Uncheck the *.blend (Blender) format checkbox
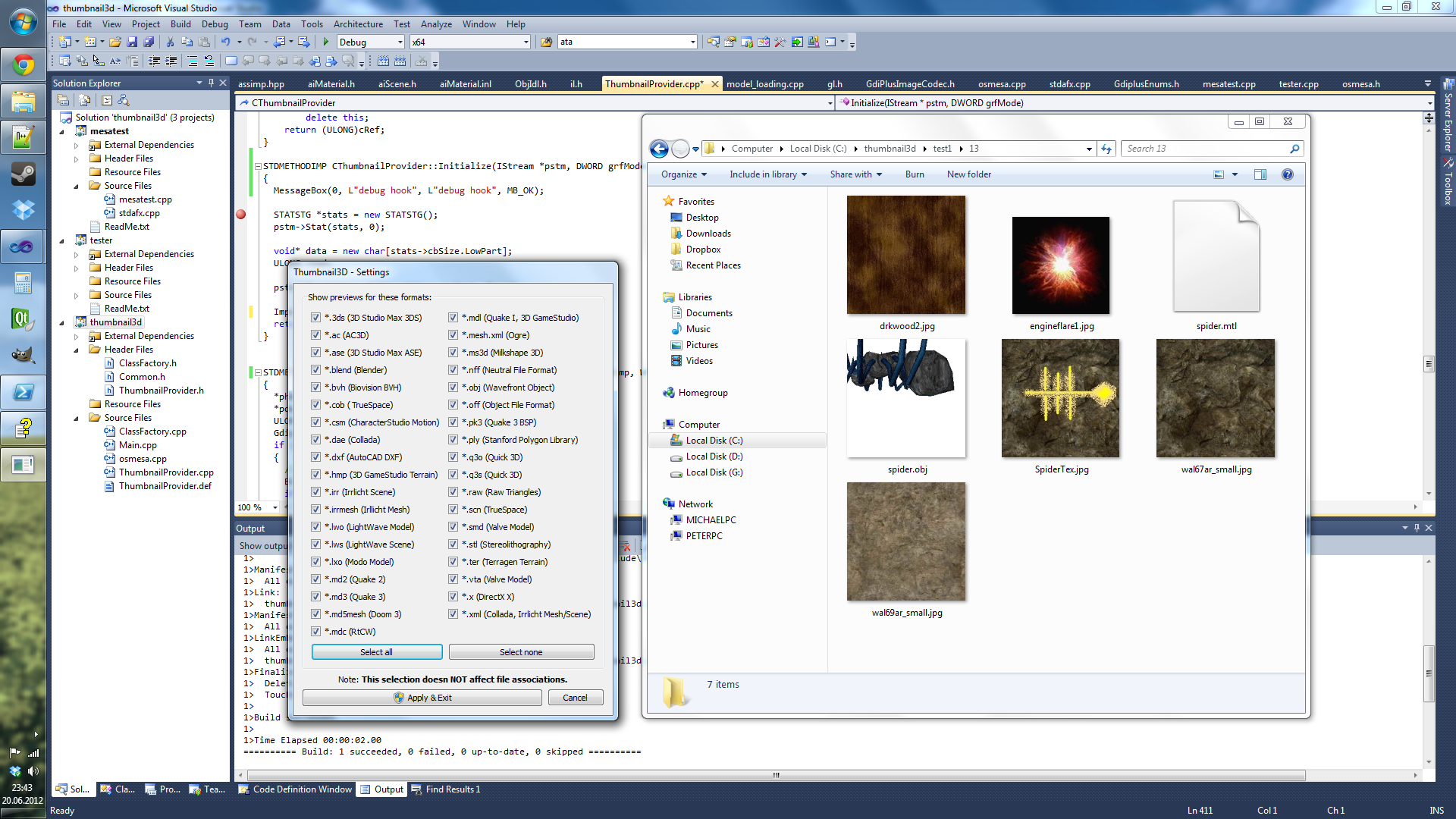The height and width of the screenshot is (819, 1456). click(x=315, y=370)
